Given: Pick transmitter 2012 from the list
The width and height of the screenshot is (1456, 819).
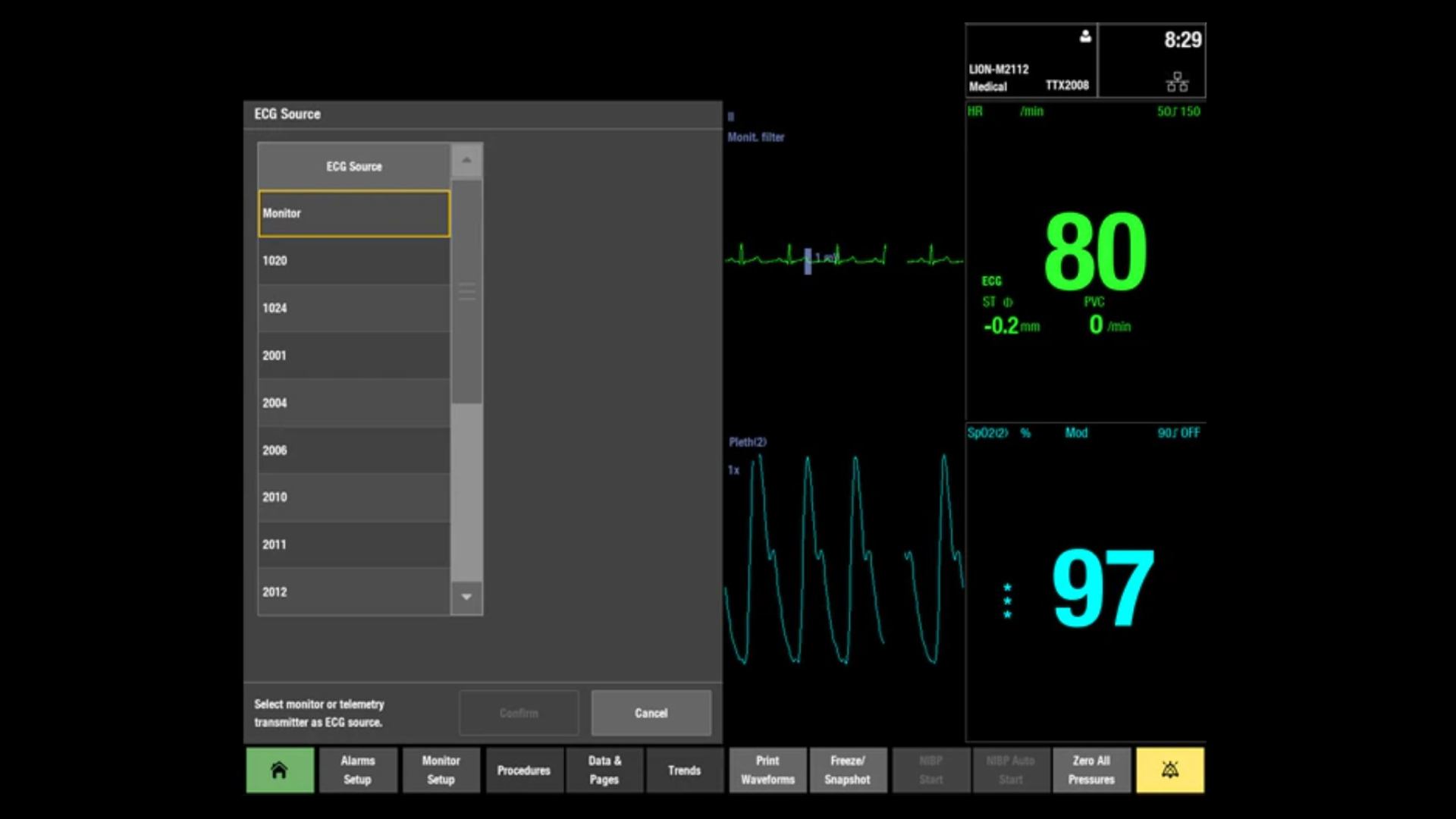Looking at the screenshot, I should pyautogui.click(x=354, y=592).
